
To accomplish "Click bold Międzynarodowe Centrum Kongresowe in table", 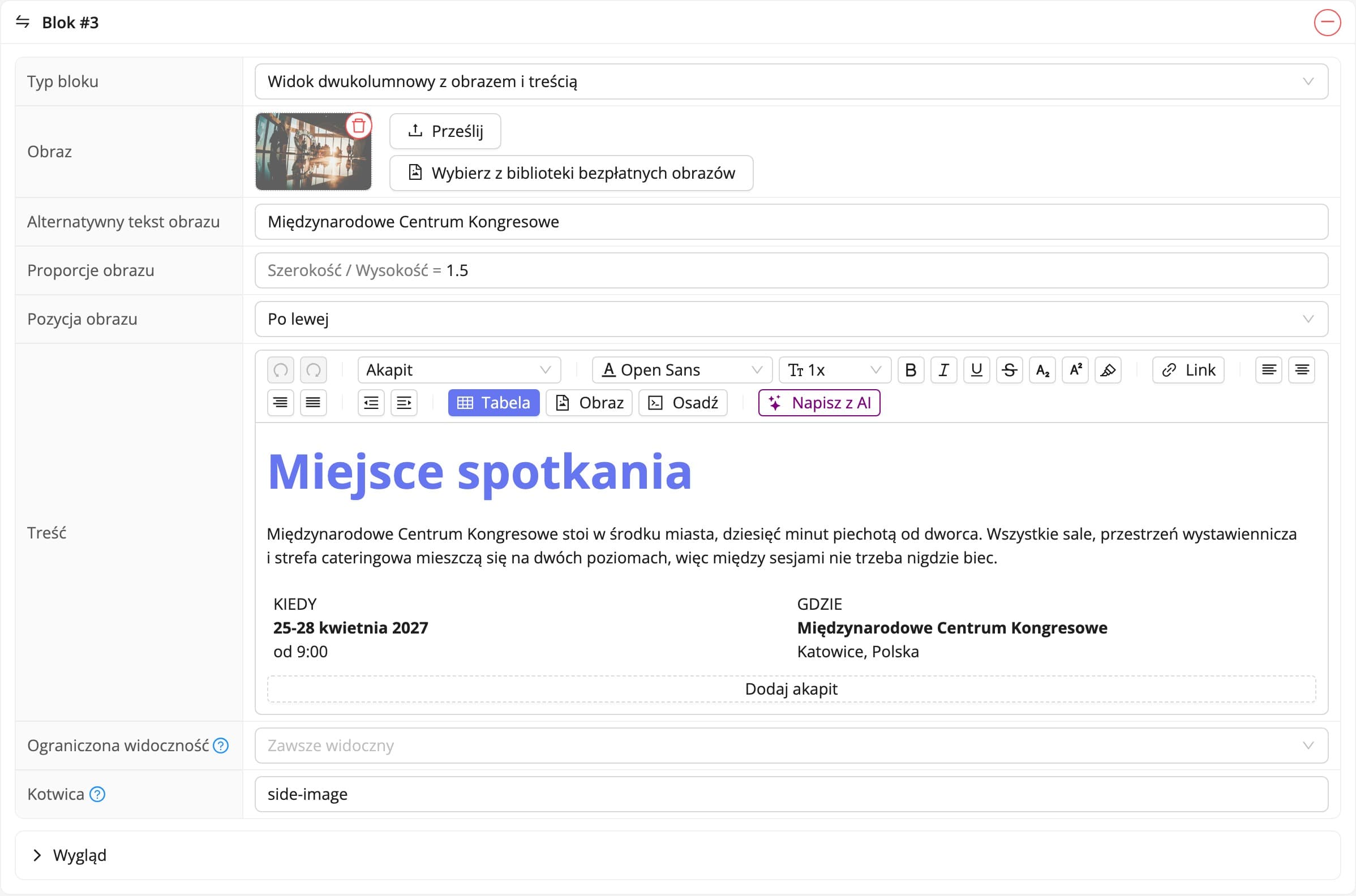I will point(952,628).
